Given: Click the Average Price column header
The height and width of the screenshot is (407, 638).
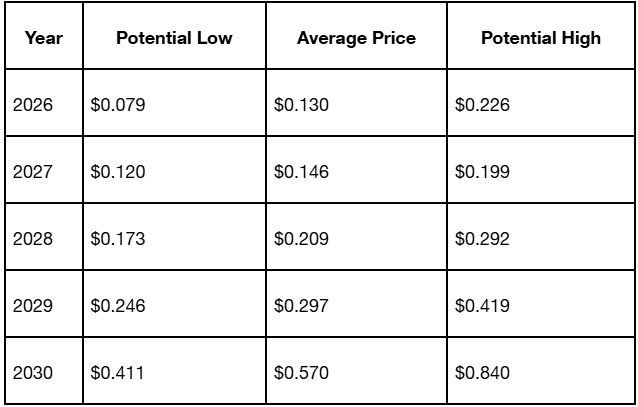Looking at the screenshot, I should 356,36.
